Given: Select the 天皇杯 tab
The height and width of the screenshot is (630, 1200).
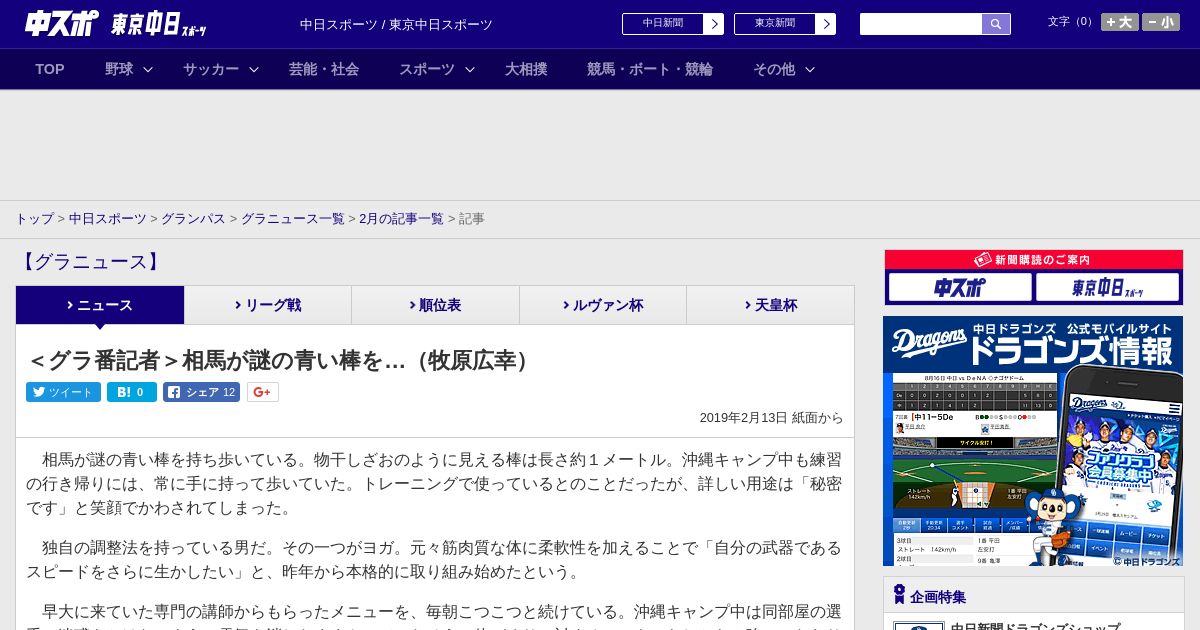Looking at the screenshot, I should point(770,305).
